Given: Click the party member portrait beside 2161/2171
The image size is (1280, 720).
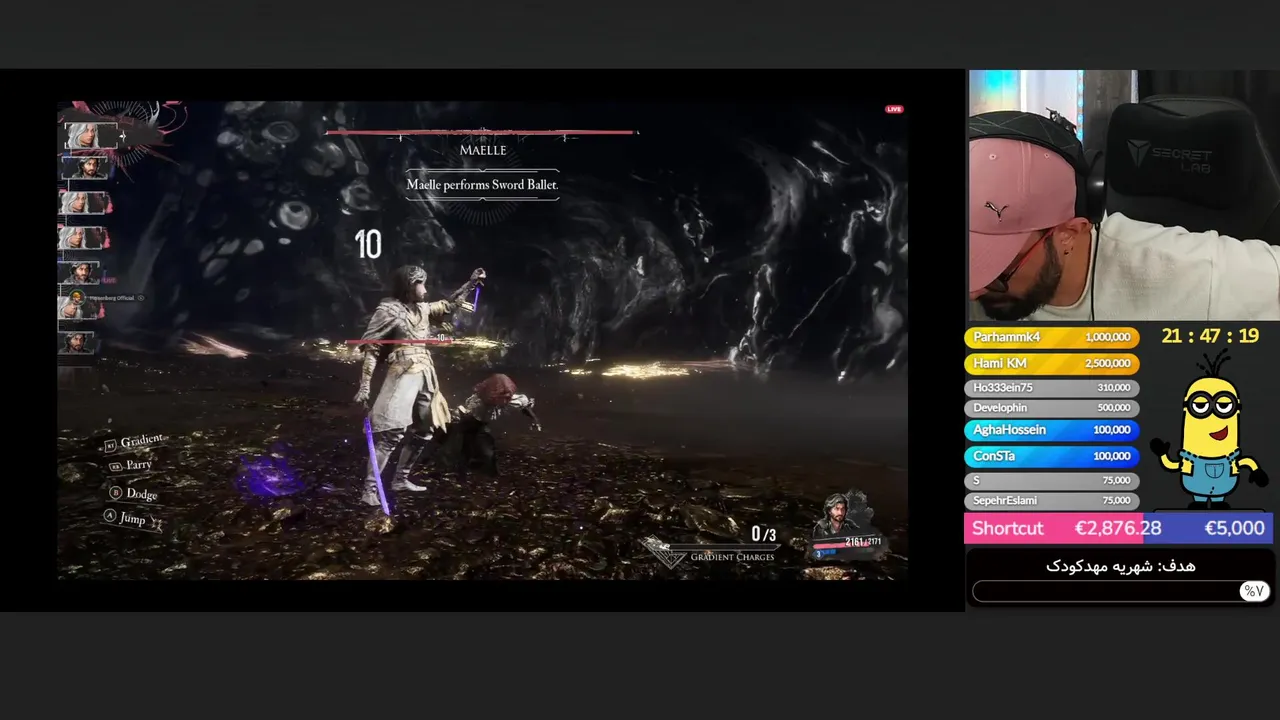Looking at the screenshot, I should coord(835,516).
